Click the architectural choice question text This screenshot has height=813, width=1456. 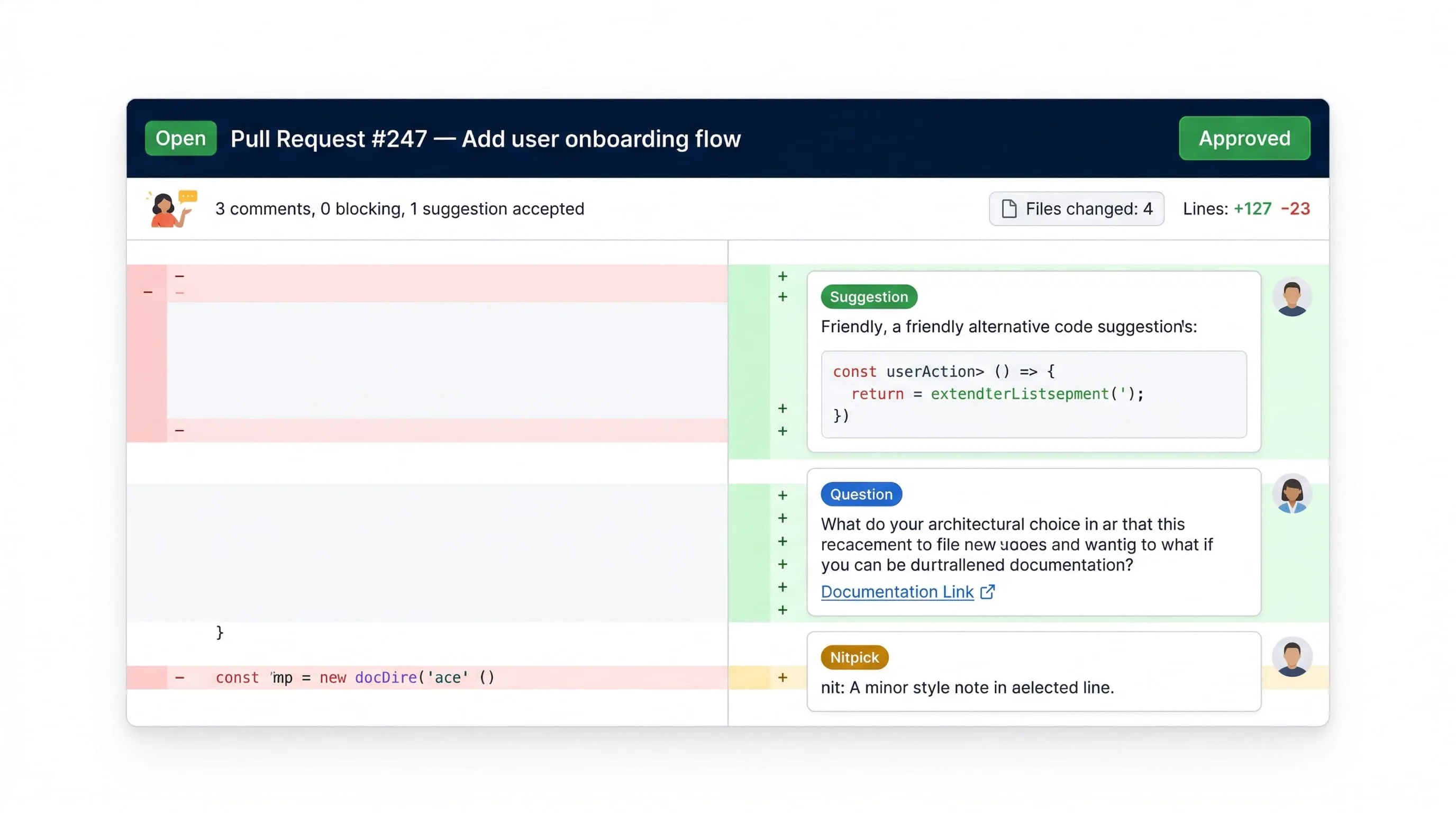pyautogui.click(x=1016, y=545)
